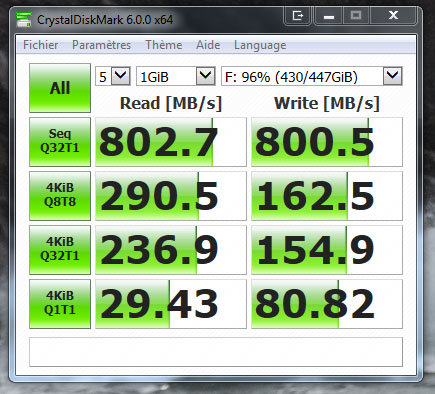Start the 4KiB Q1T1 test
Viewport: 435px width, 394px height.
[x=60, y=304]
